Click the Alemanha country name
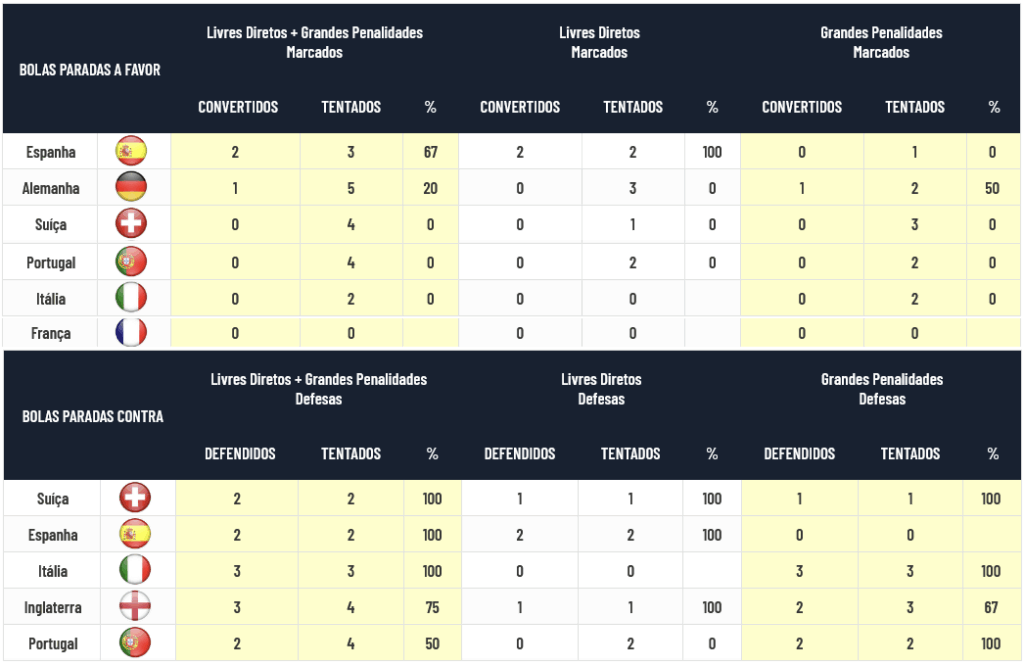This screenshot has height=666, width=1024. coord(51,188)
